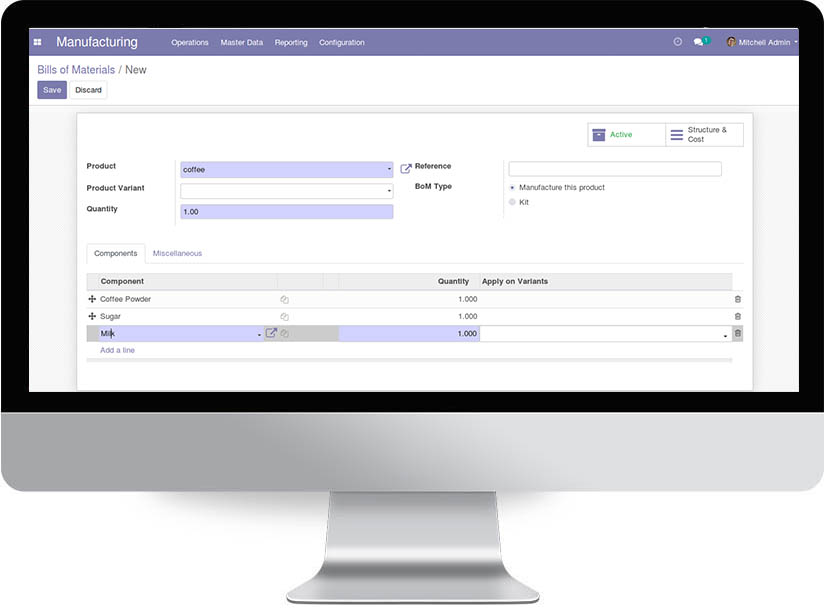The height and width of the screenshot is (613, 824).
Task: Focus the Quantity 1.00 input field
Action: [286, 212]
